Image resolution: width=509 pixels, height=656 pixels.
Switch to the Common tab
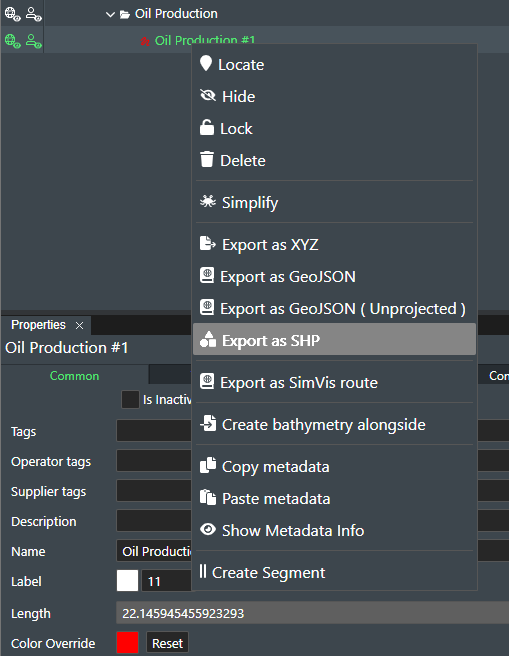click(74, 376)
